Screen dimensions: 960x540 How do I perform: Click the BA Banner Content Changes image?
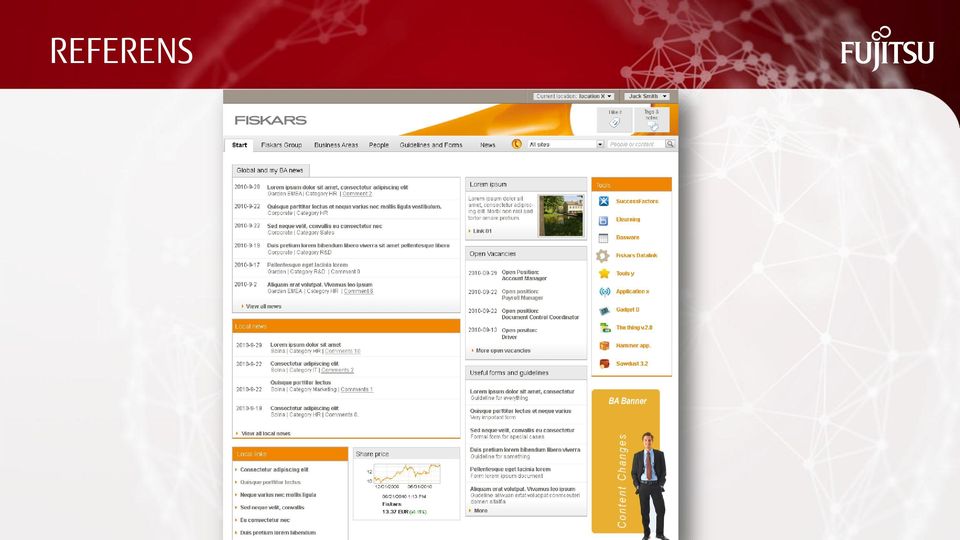(630, 464)
